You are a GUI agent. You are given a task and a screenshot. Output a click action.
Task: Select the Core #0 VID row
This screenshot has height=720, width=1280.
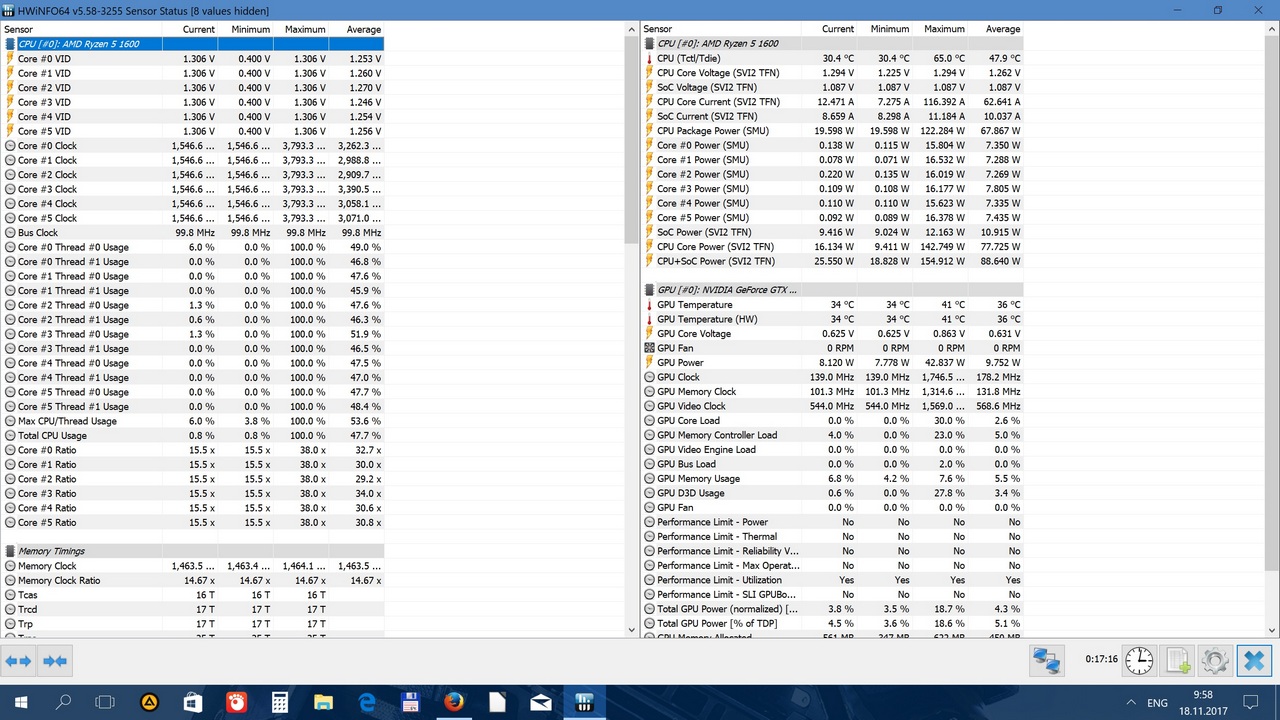coord(193,59)
